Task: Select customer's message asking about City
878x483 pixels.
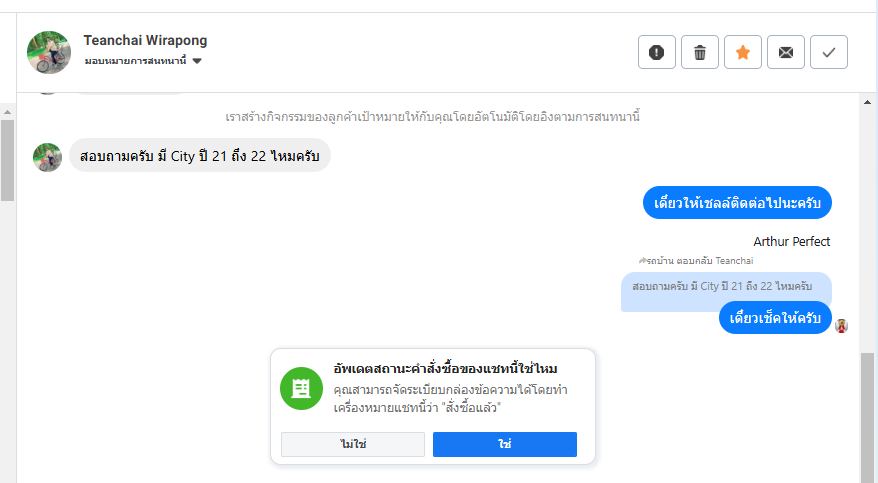Action: click(x=200, y=155)
